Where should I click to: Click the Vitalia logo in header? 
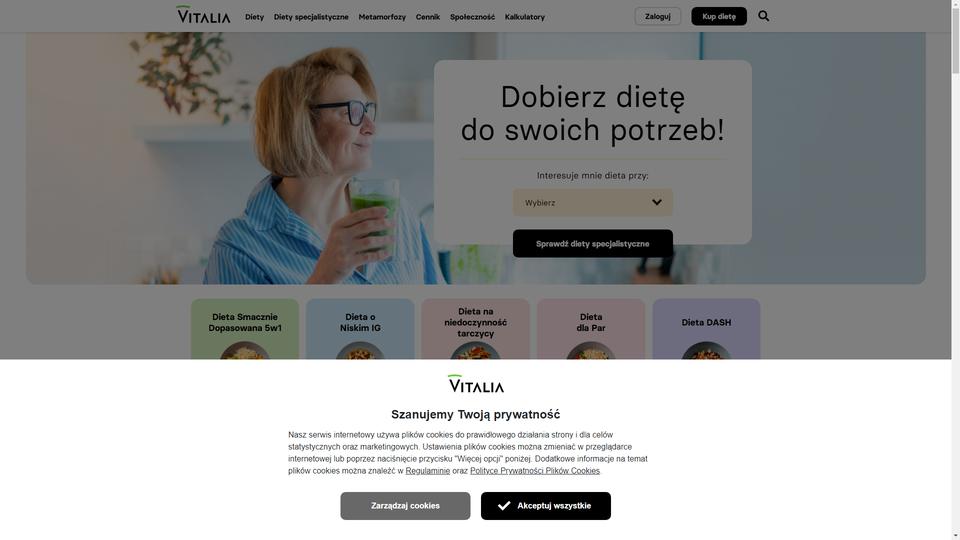[x=203, y=15]
